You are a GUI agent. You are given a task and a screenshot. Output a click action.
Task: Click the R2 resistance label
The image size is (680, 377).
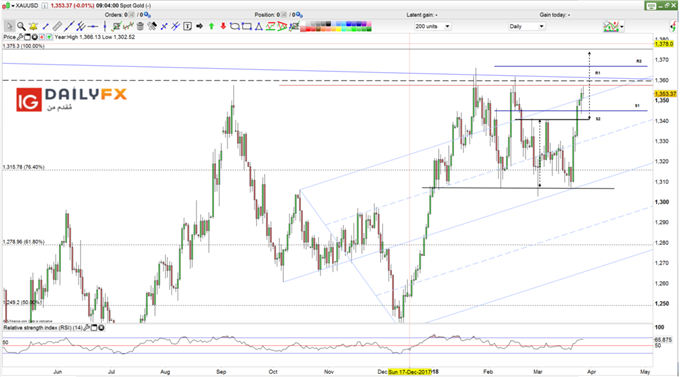pyautogui.click(x=639, y=61)
